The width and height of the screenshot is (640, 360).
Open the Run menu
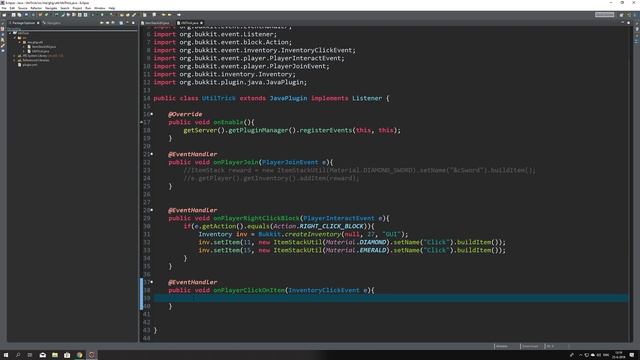(x=88, y=8)
